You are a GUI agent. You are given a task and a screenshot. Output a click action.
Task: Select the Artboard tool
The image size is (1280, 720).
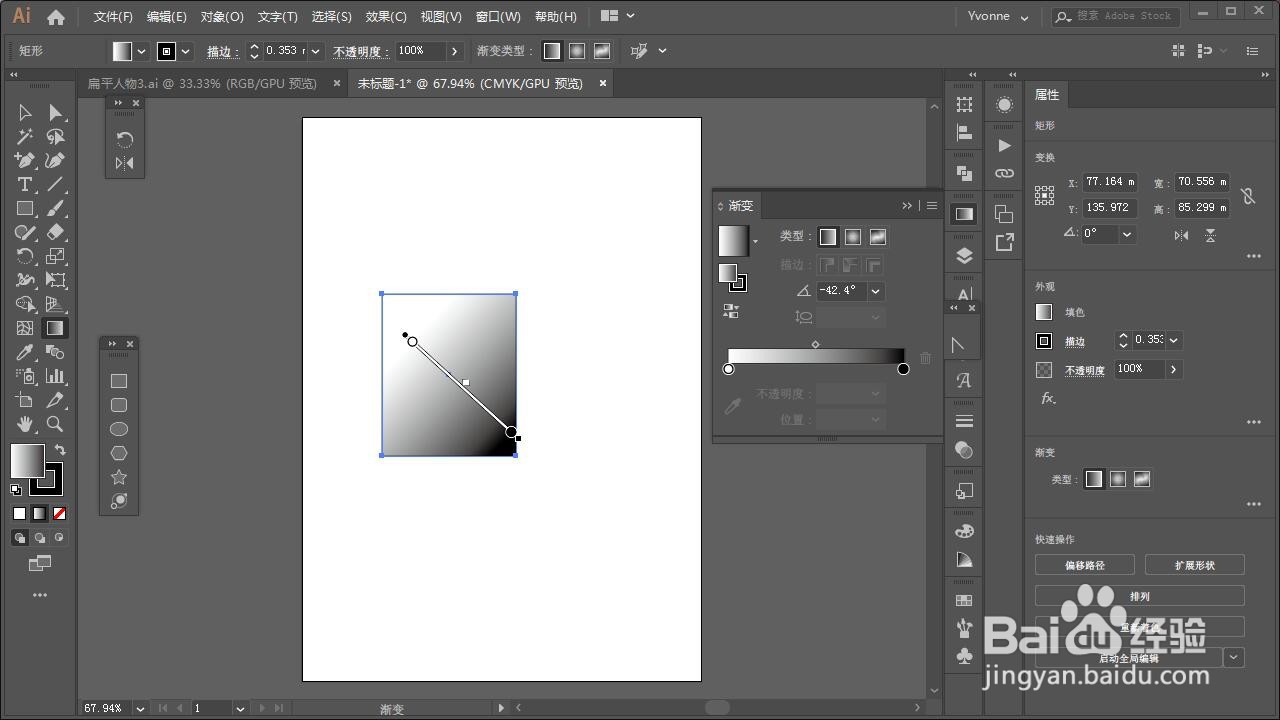25,400
